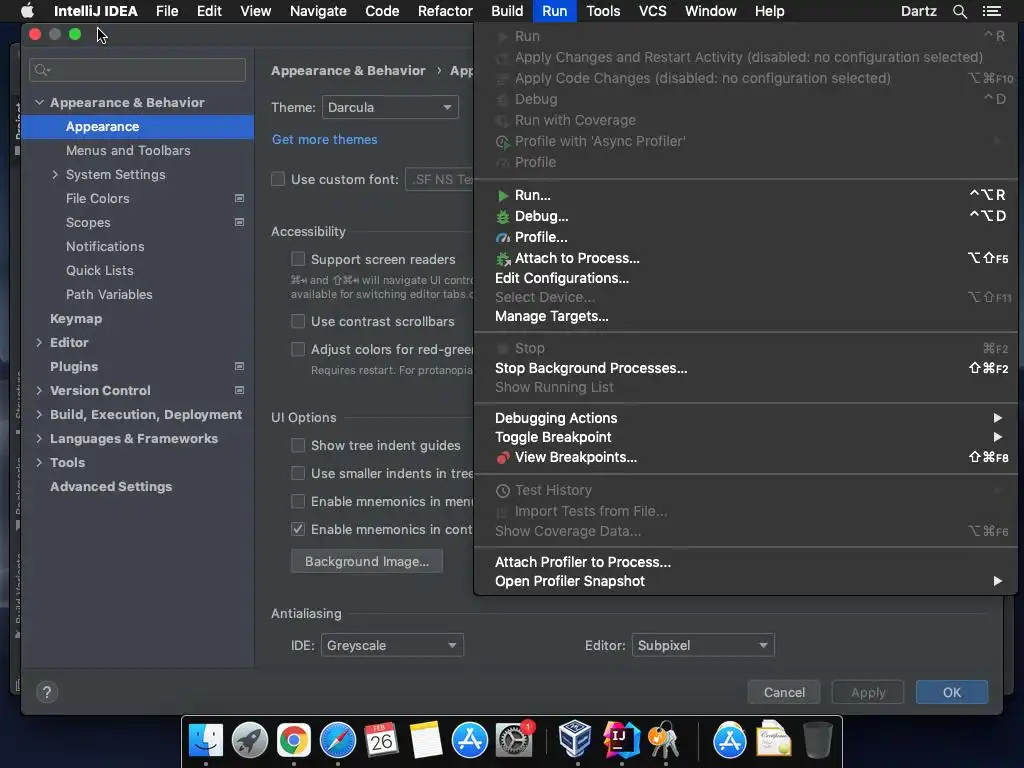This screenshot has height=768, width=1024.
Task: Click the OK button
Action: 952,692
